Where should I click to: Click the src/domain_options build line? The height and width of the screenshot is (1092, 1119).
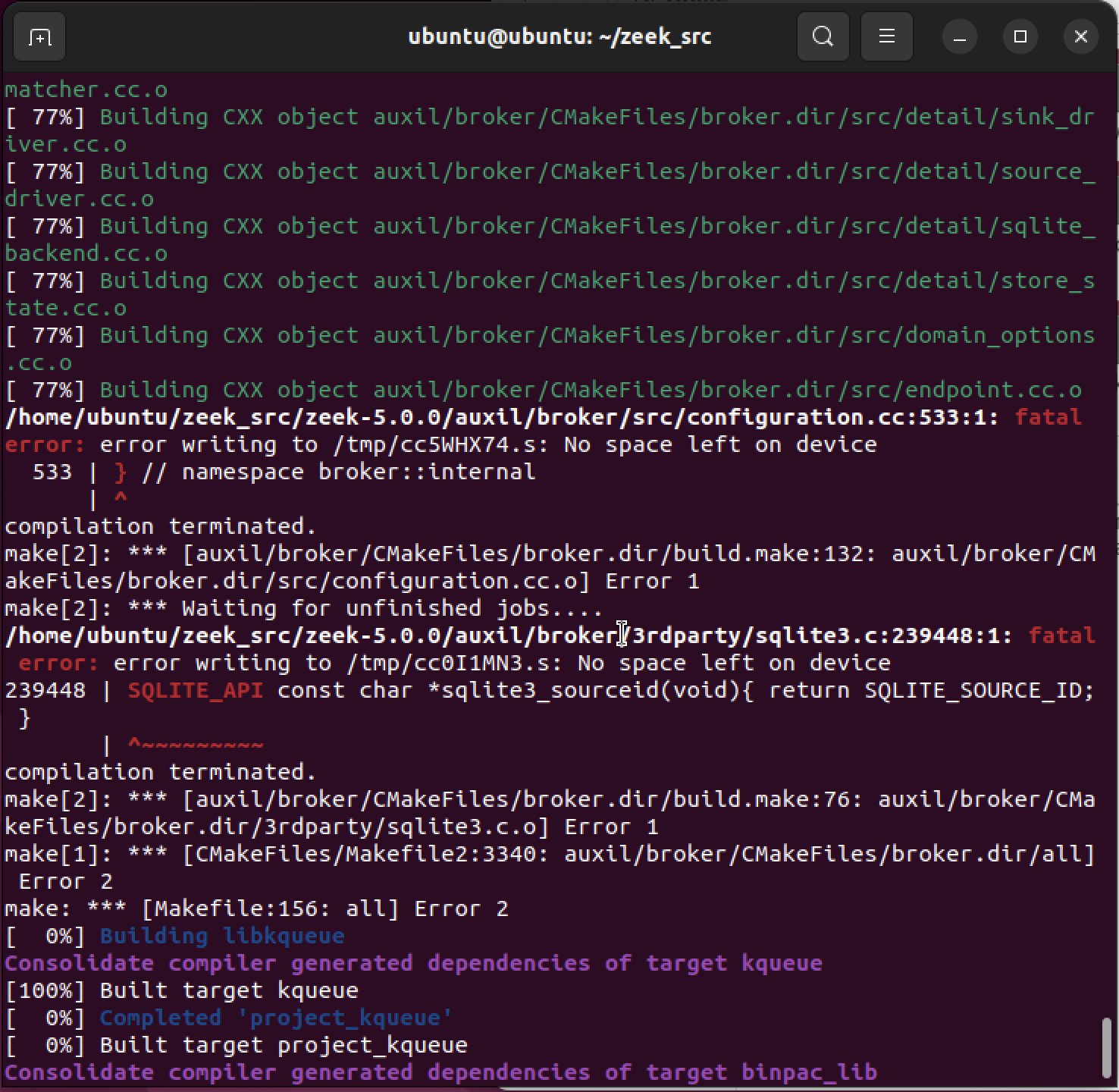[550, 349]
